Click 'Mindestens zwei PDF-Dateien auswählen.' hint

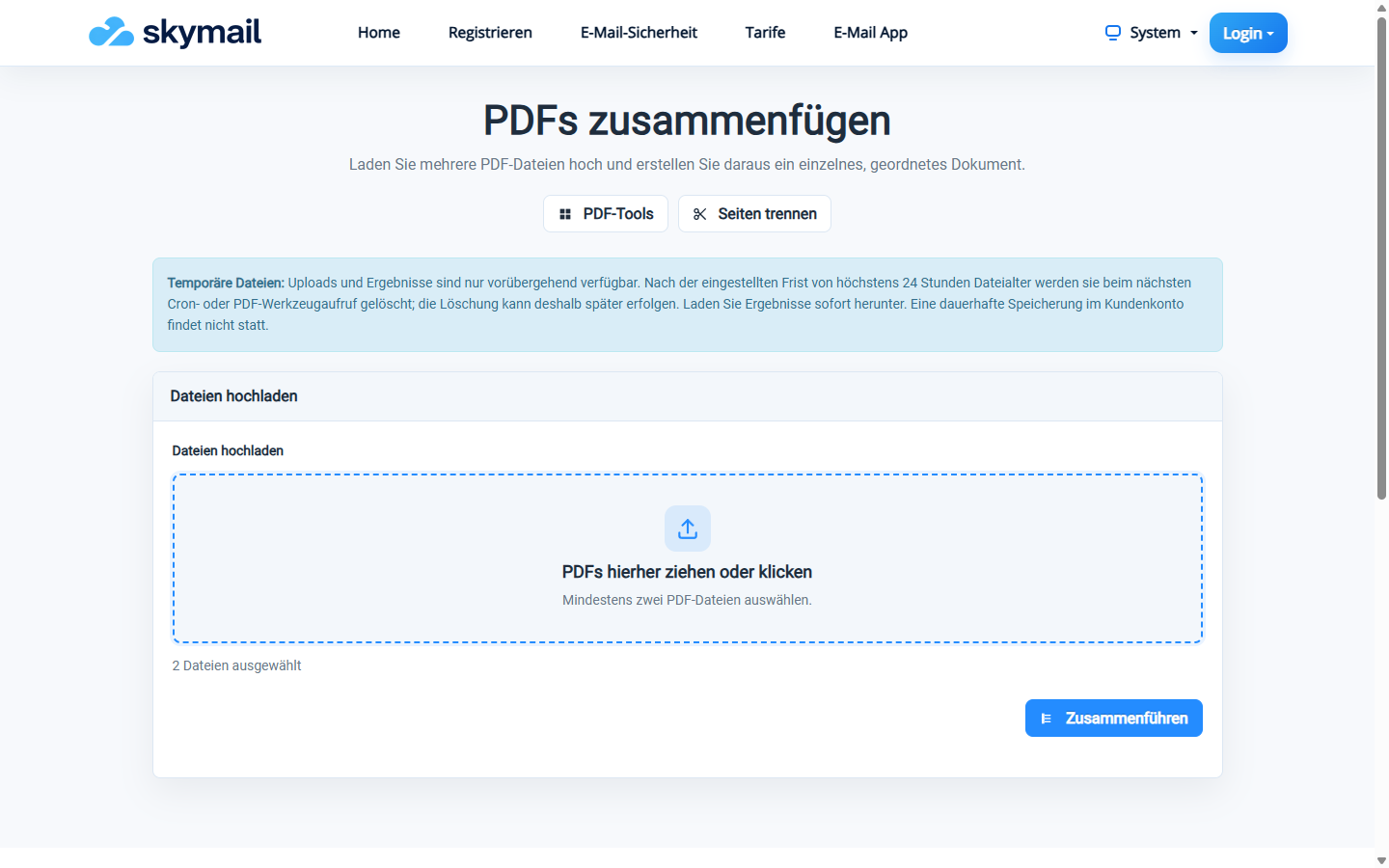tap(688, 600)
